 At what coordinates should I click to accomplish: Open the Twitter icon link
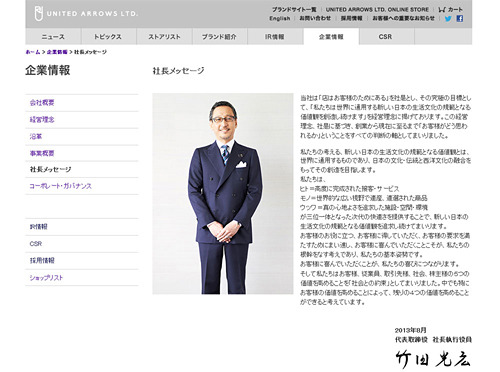pos(448,19)
